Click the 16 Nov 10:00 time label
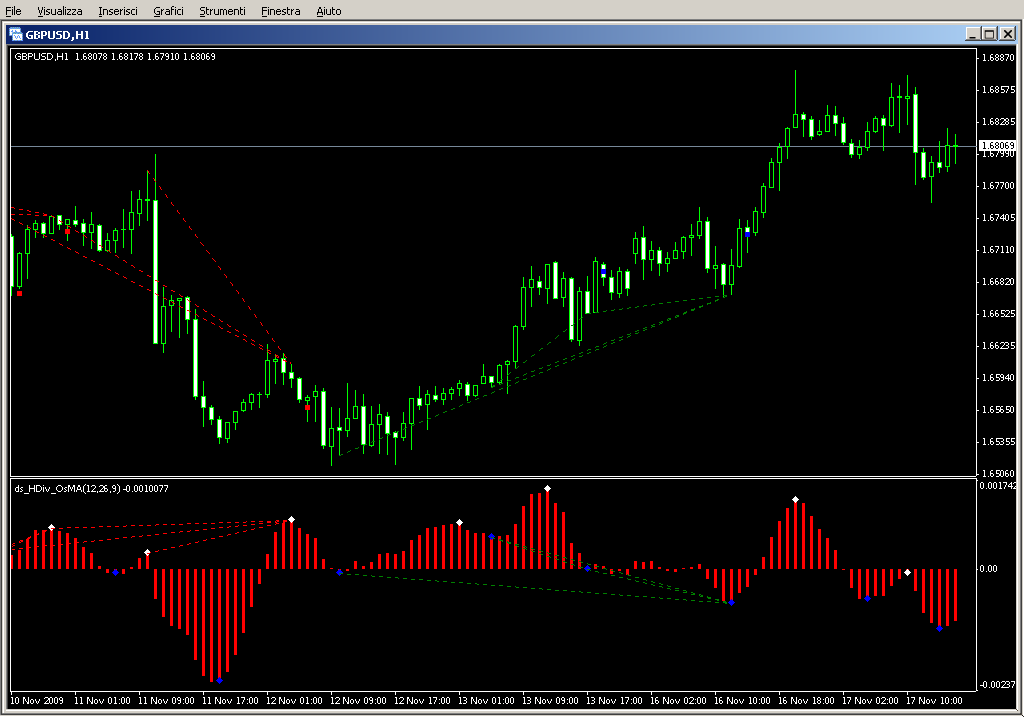Image resolution: width=1024 pixels, height=717 pixels. pos(742,701)
